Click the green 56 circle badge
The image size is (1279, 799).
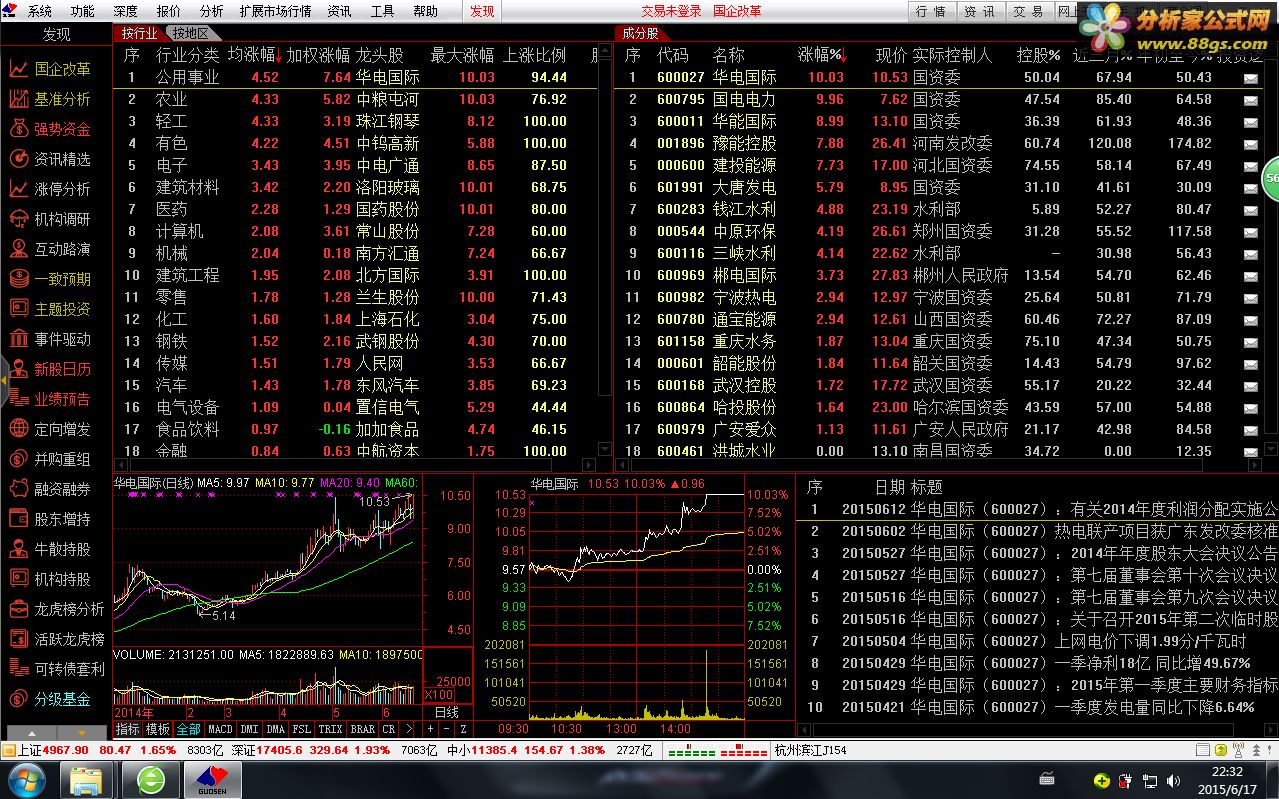pos(1271,178)
